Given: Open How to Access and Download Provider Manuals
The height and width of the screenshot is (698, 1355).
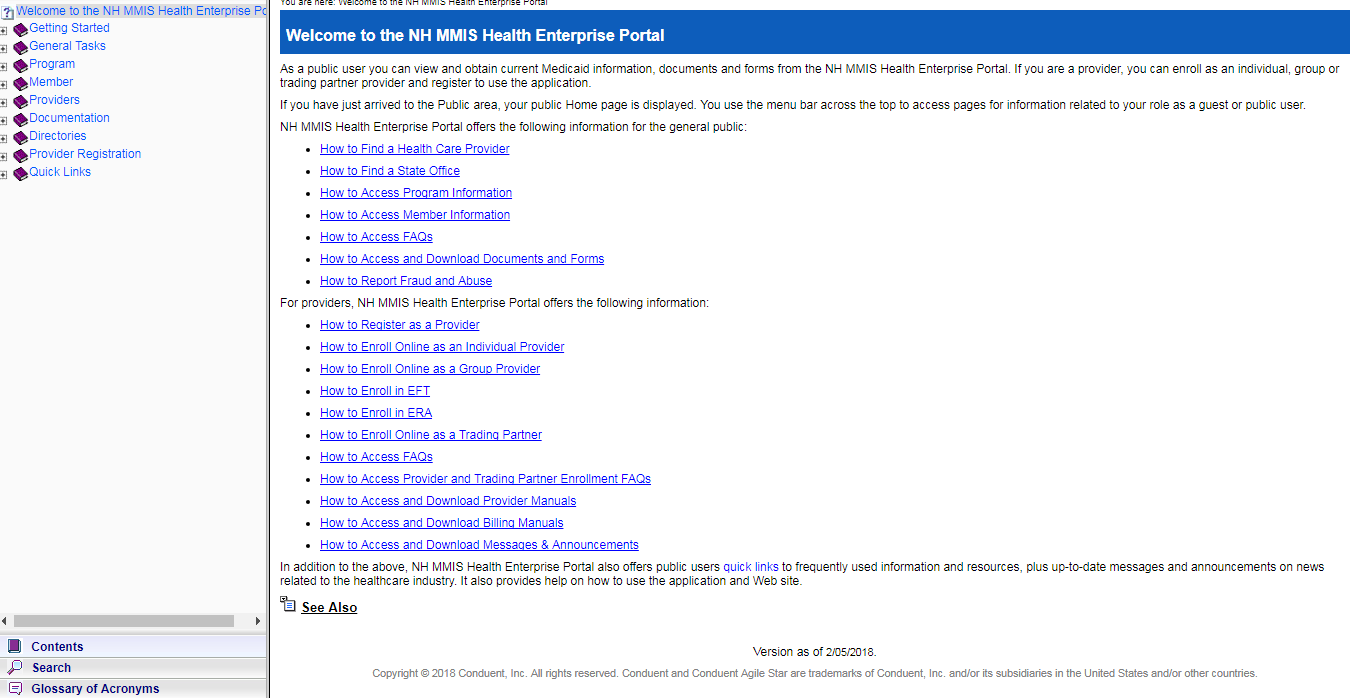Looking at the screenshot, I should (448, 501).
